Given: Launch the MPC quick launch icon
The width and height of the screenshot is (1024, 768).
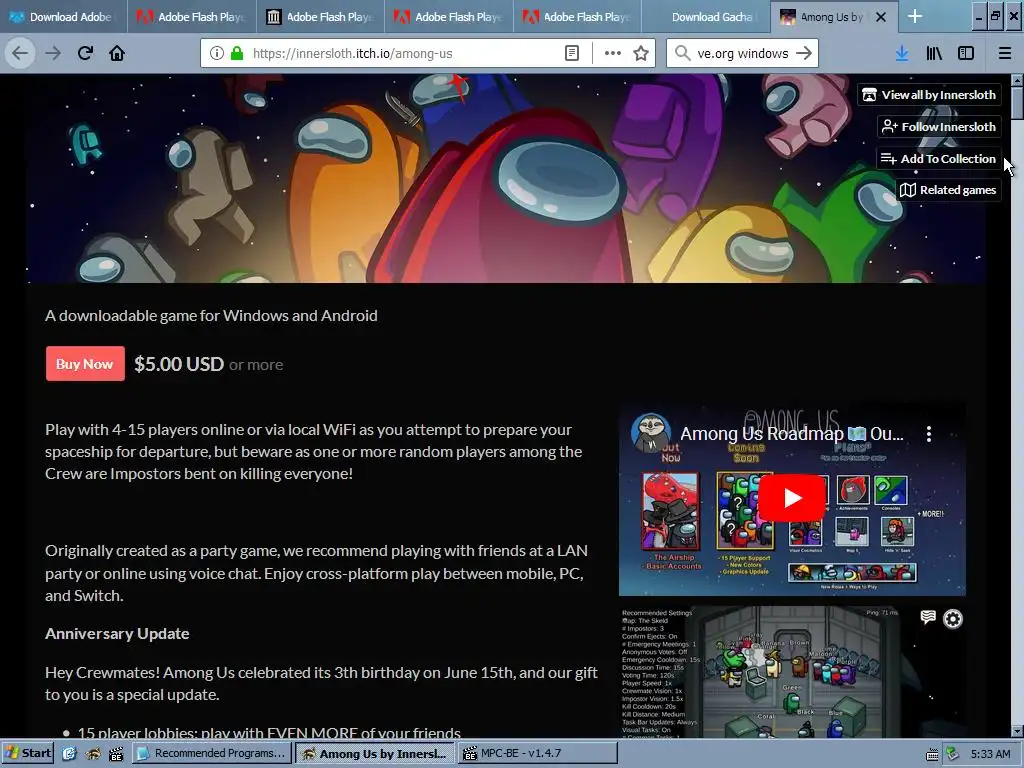Looking at the screenshot, I should [x=116, y=754].
